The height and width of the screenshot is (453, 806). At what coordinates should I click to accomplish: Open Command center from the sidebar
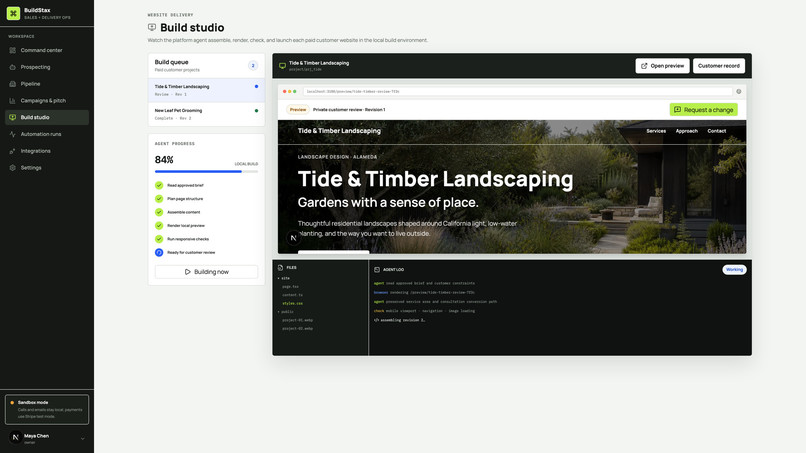pyautogui.click(x=47, y=50)
